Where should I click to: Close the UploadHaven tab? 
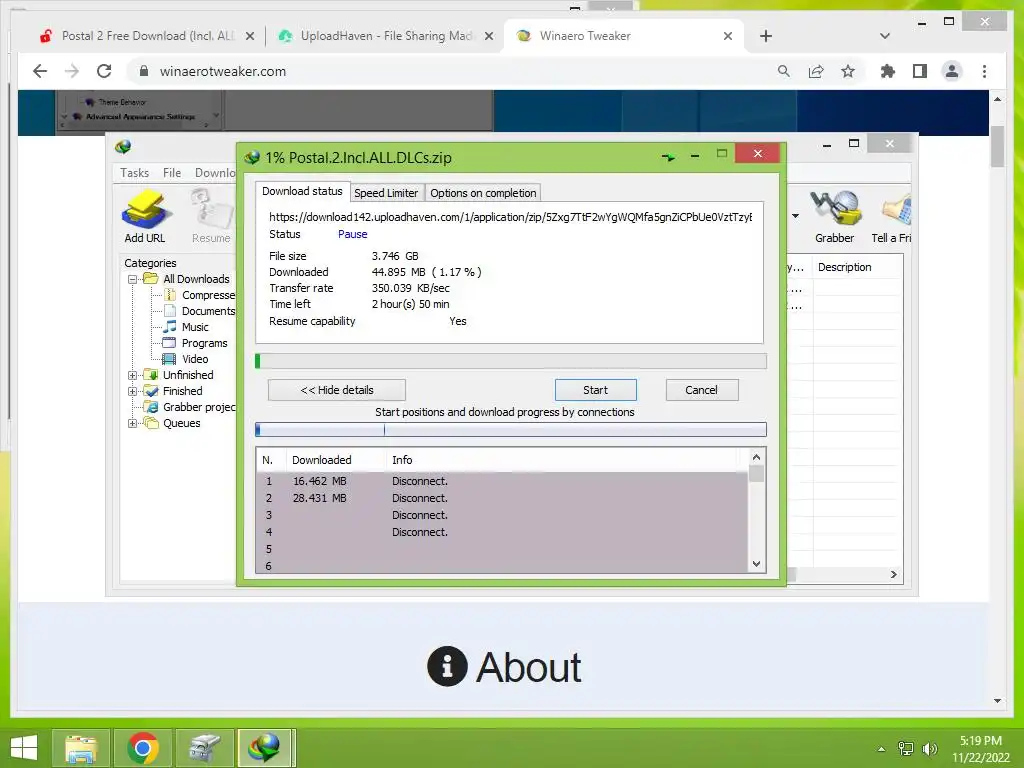pyautogui.click(x=488, y=36)
